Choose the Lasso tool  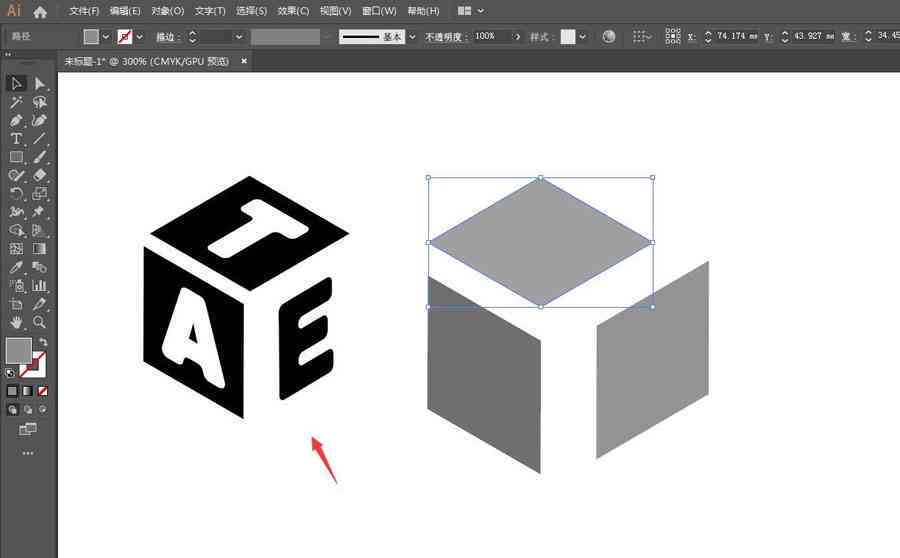(39, 102)
